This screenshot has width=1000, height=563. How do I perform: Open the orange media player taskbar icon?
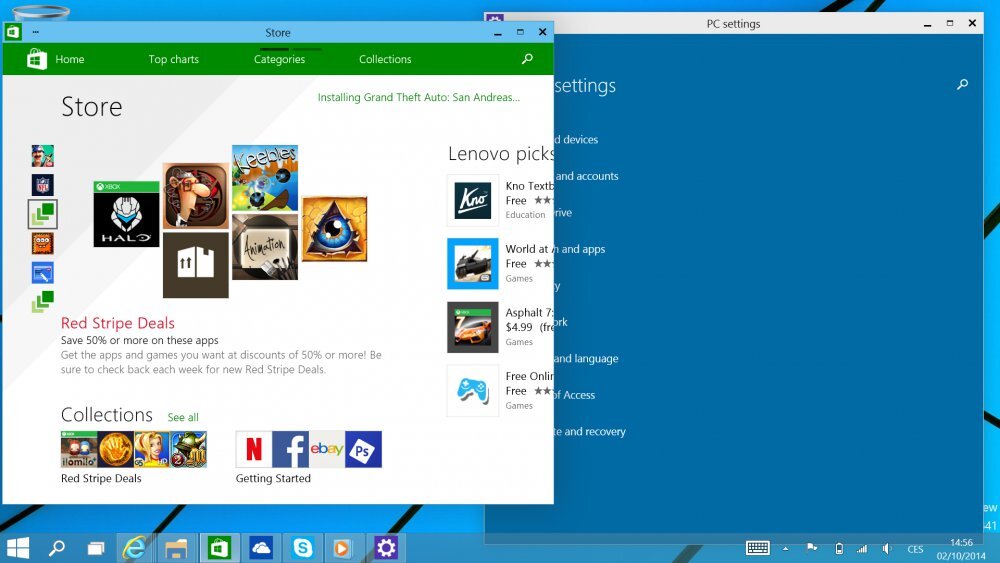point(343,548)
